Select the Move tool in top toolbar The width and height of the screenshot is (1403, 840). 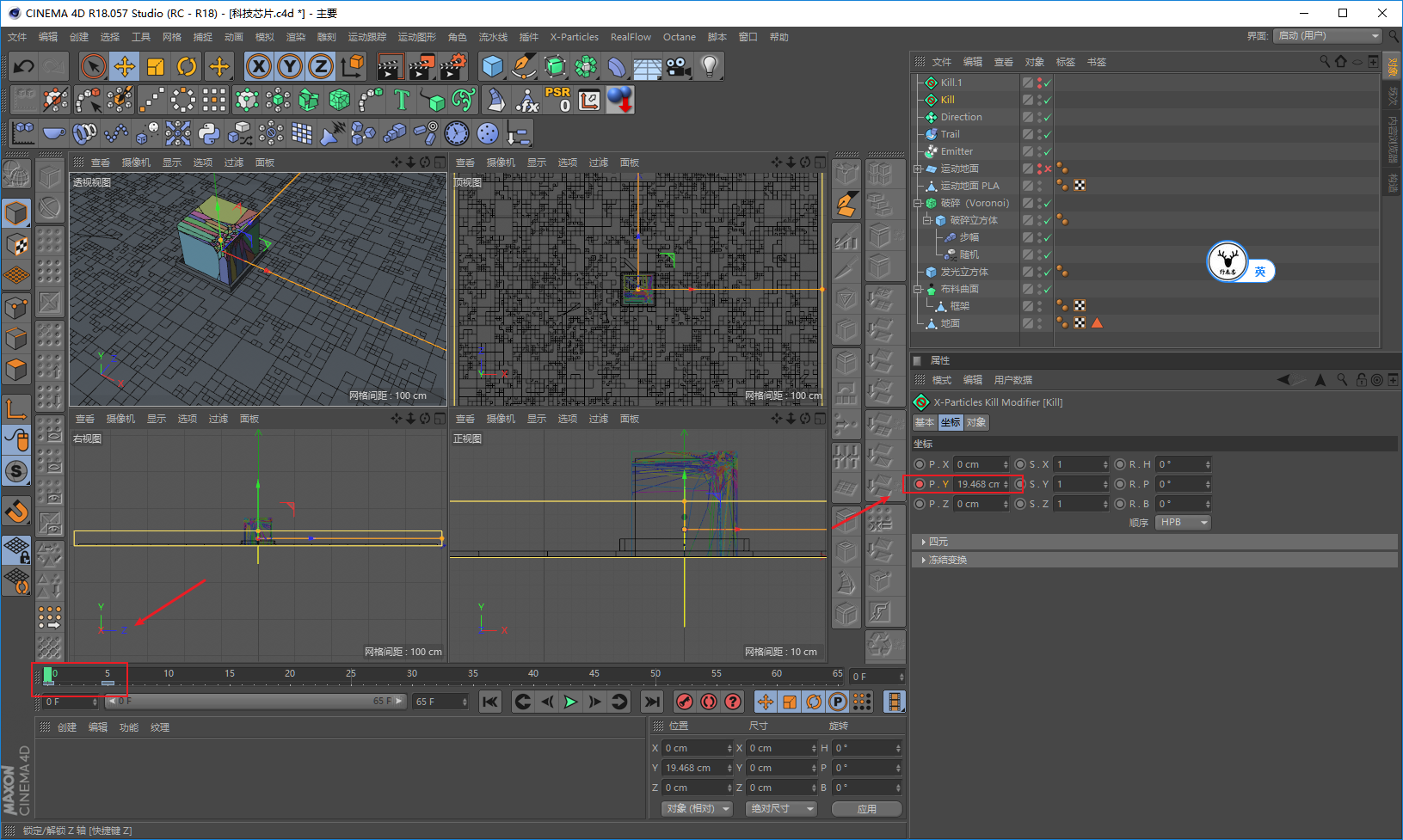tap(125, 66)
